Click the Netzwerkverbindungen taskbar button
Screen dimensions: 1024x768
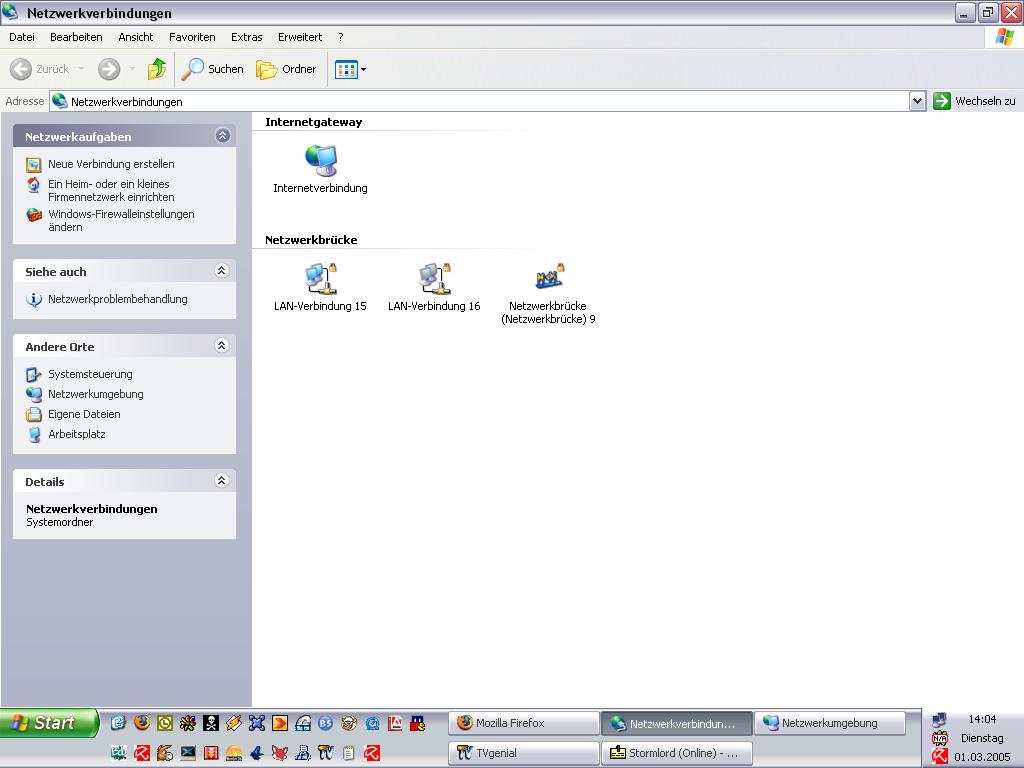(677, 723)
